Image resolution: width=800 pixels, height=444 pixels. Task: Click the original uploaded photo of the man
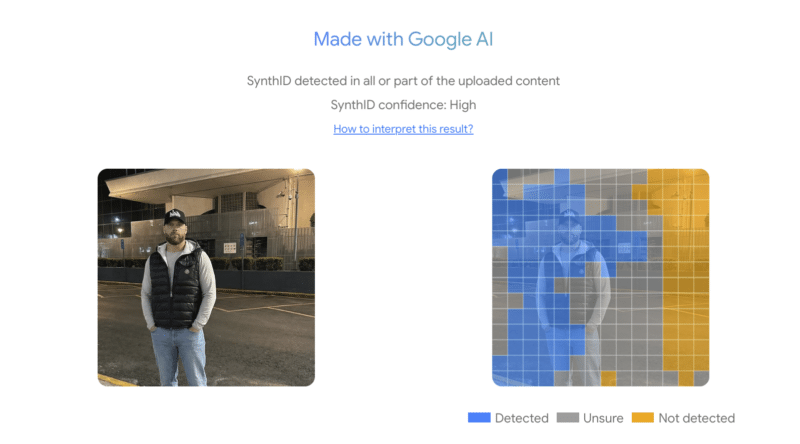tap(206, 277)
